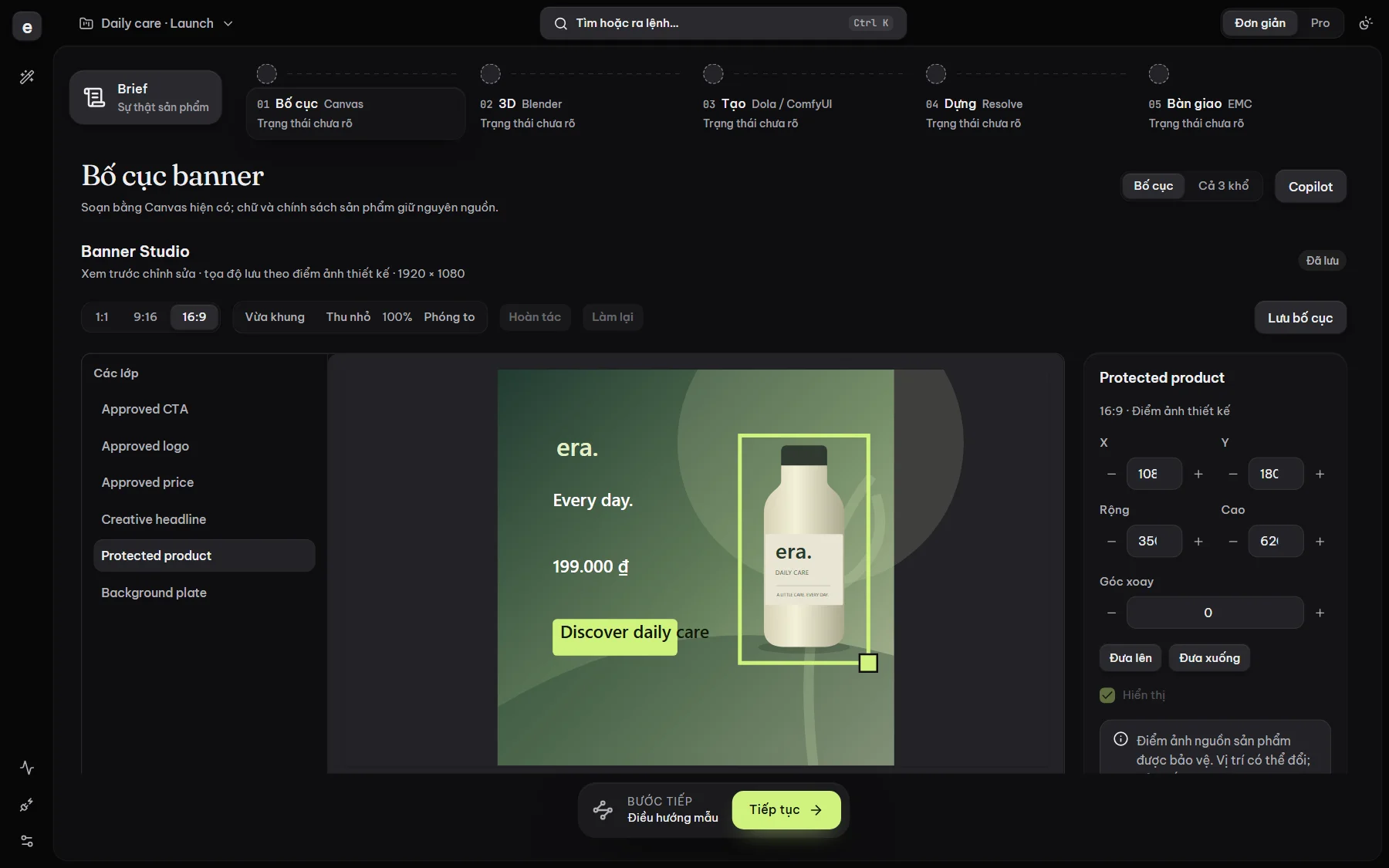
Task: Toggle the Hiển thị checkbox
Action: pyautogui.click(x=1107, y=695)
